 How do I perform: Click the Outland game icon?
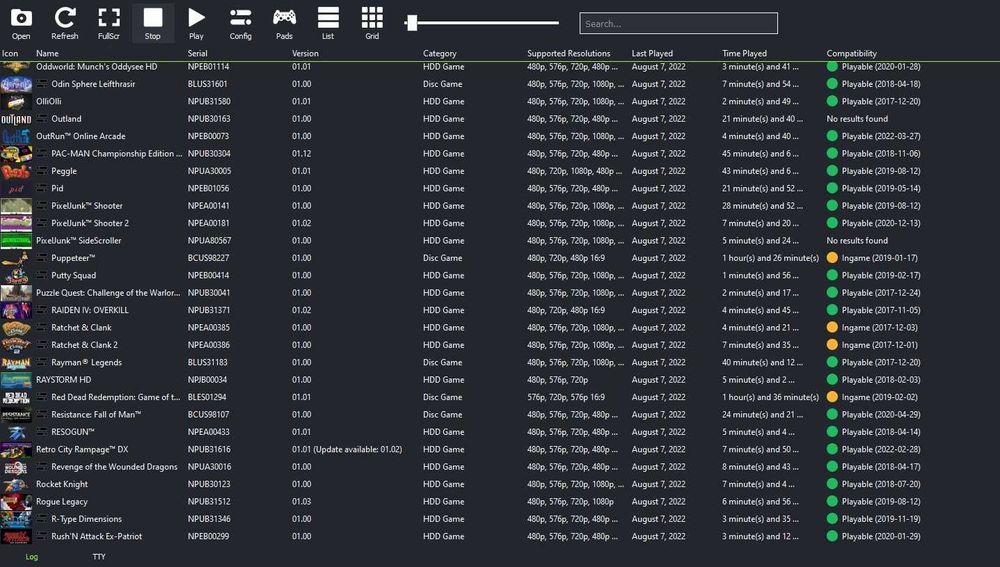pos(16,119)
